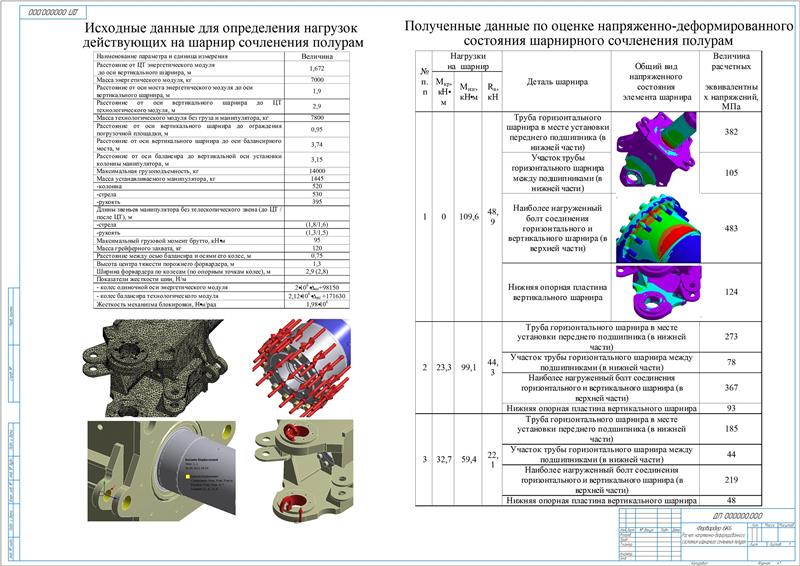Click grapple mass value '120'
The width and height of the screenshot is (800, 566).
(x=317, y=248)
